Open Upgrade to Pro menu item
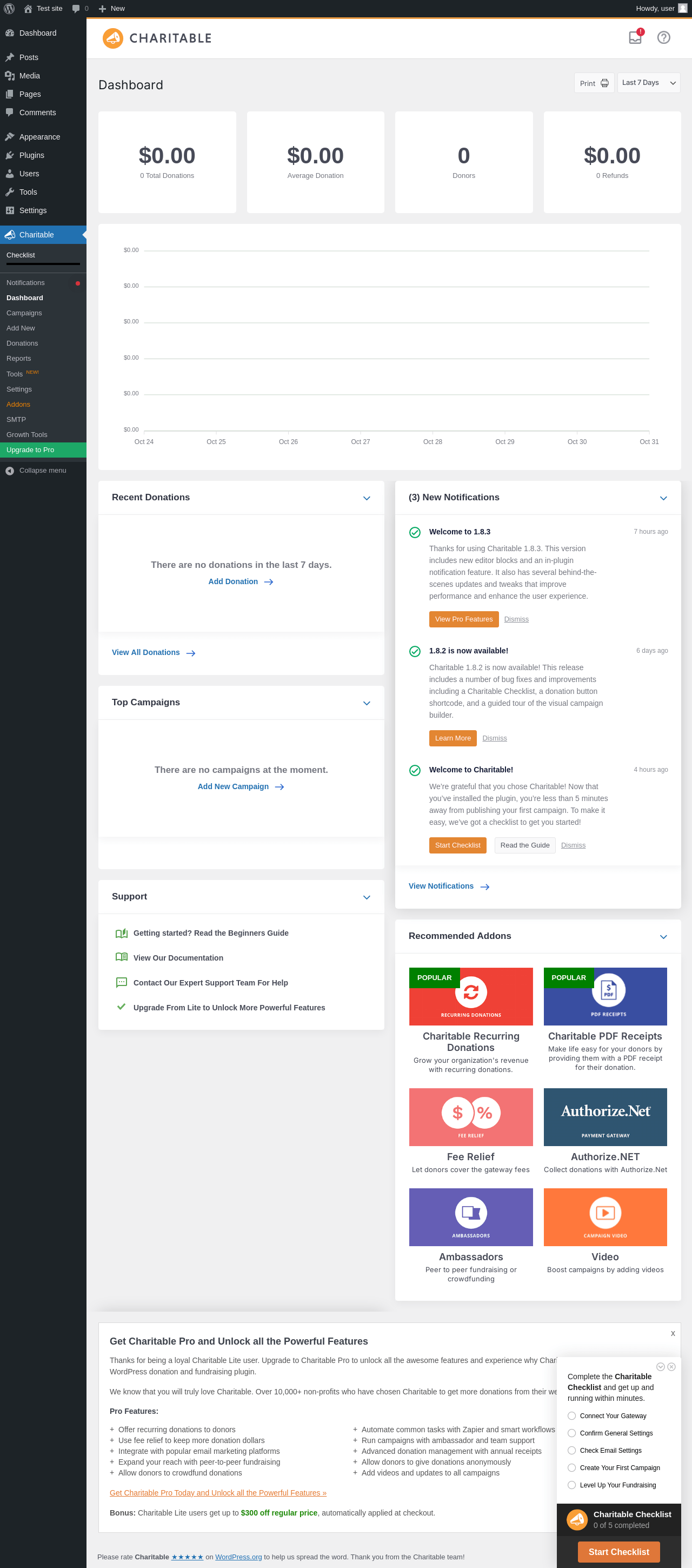 point(43,450)
